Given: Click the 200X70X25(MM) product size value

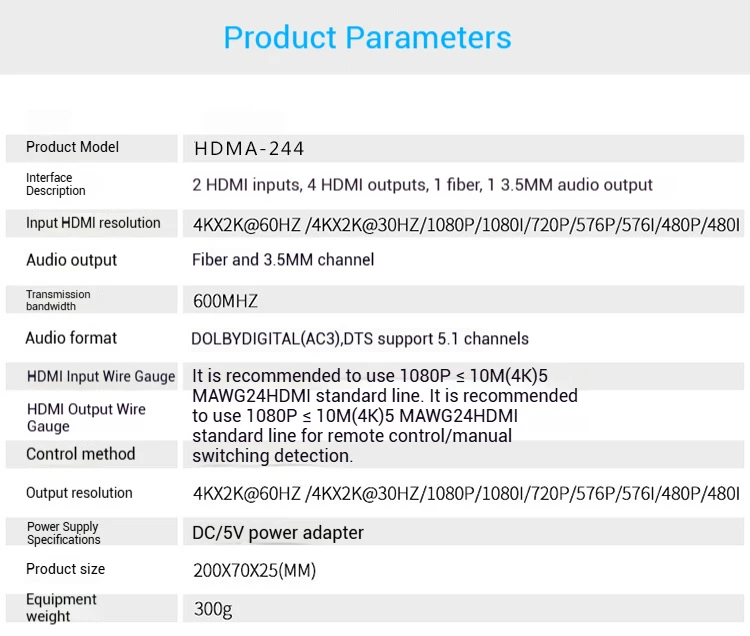Looking at the screenshot, I should [254, 571].
